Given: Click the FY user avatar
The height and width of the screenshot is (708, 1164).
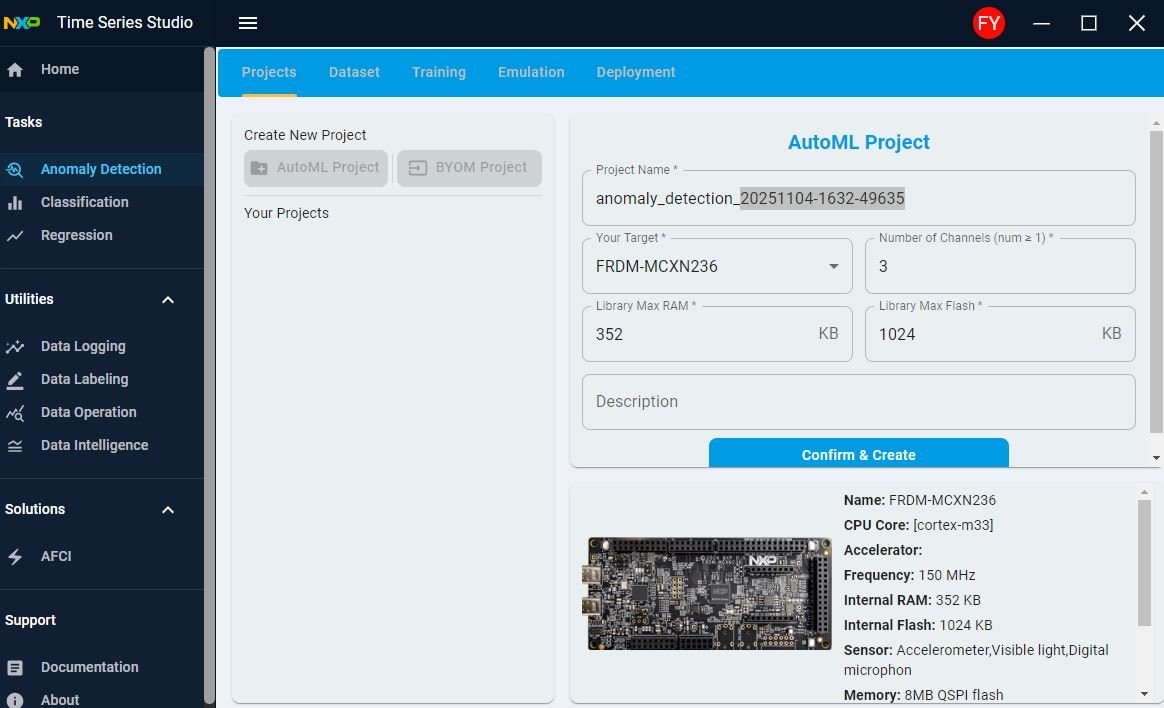Looking at the screenshot, I should click(x=988, y=23).
